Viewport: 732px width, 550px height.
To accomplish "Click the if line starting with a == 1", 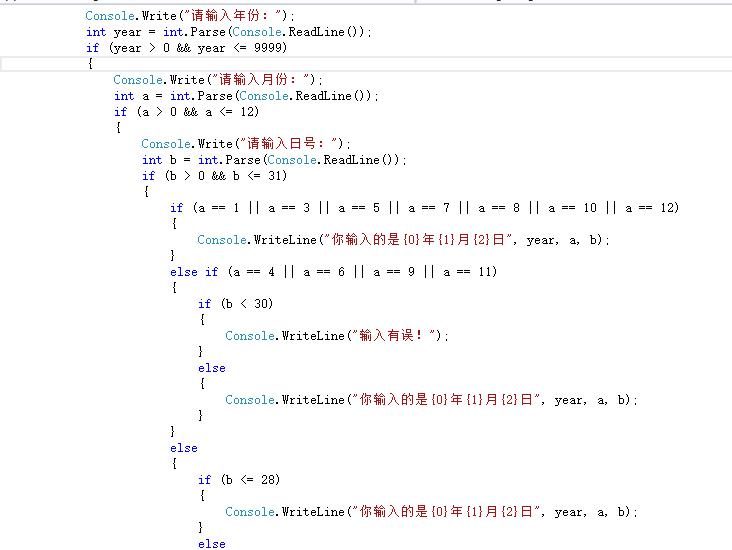I will [x=424, y=208].
